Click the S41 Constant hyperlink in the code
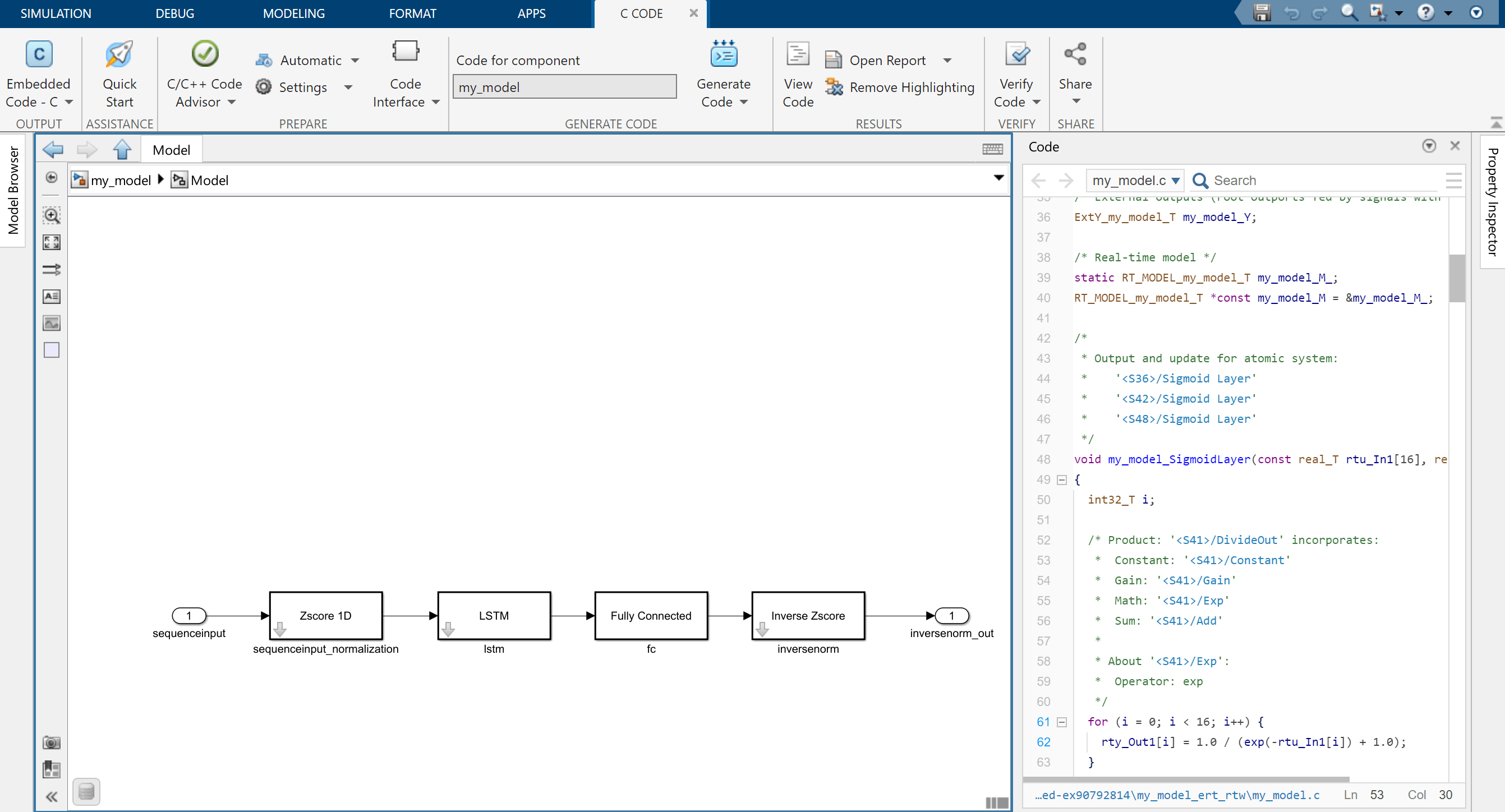1505x812 pixels. point(1237,560)
